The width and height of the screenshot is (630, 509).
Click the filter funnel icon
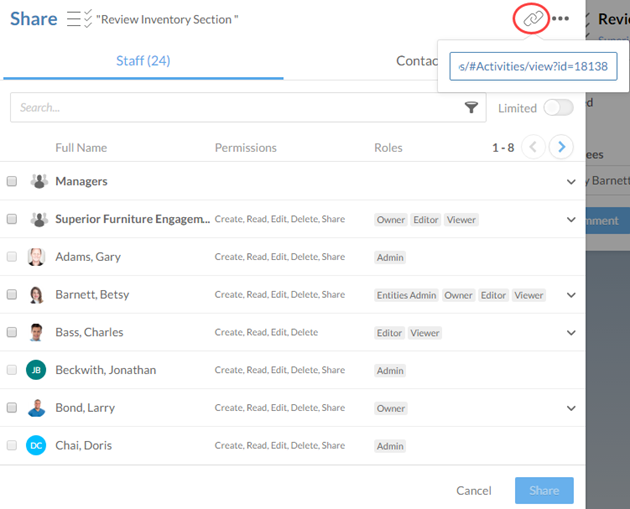[471, 108]
